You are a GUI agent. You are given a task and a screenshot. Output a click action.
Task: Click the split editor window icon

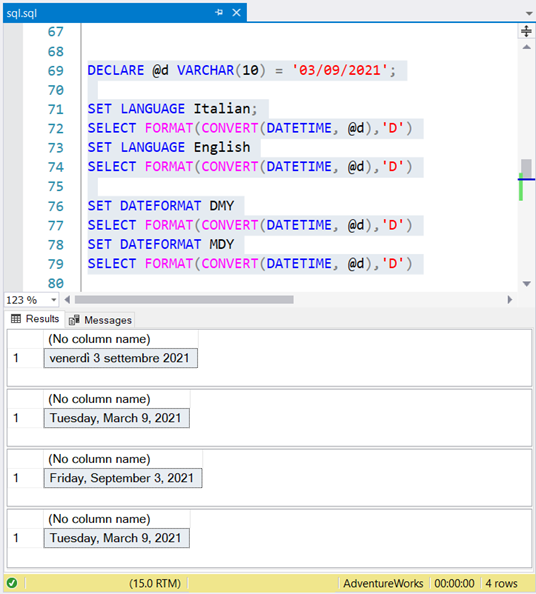(x=526, y=31)
